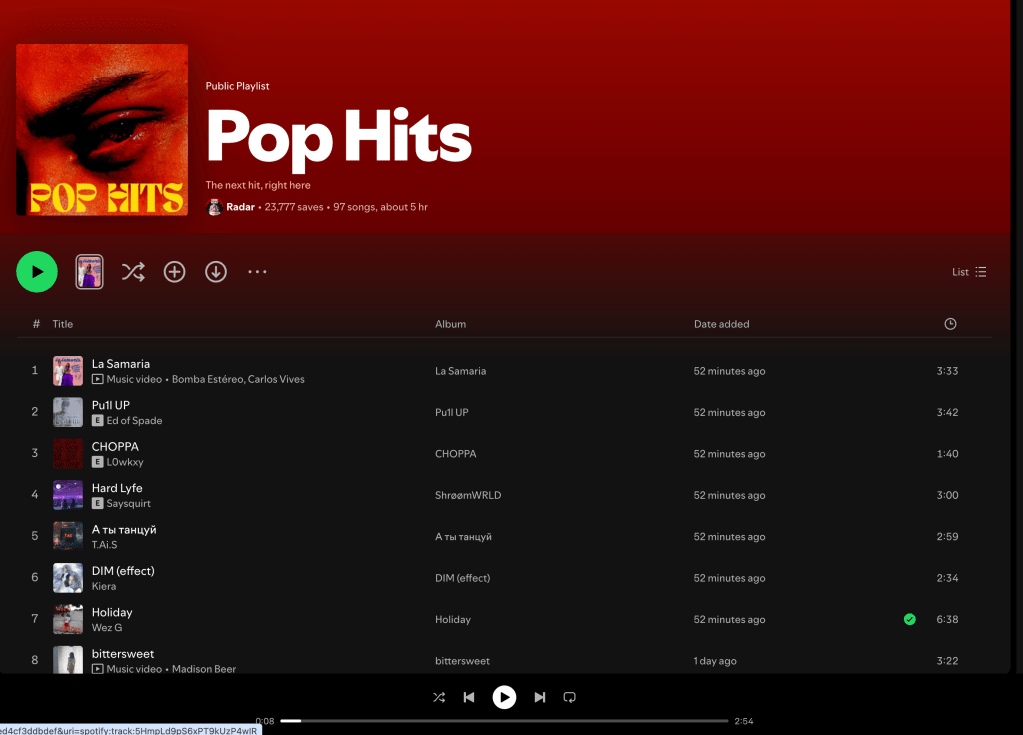Enable shuffle in the playlist action bar
Image resolution: width=1023 pixels, height=735 pixels.
pyautogui.click(x=133, y=272)
